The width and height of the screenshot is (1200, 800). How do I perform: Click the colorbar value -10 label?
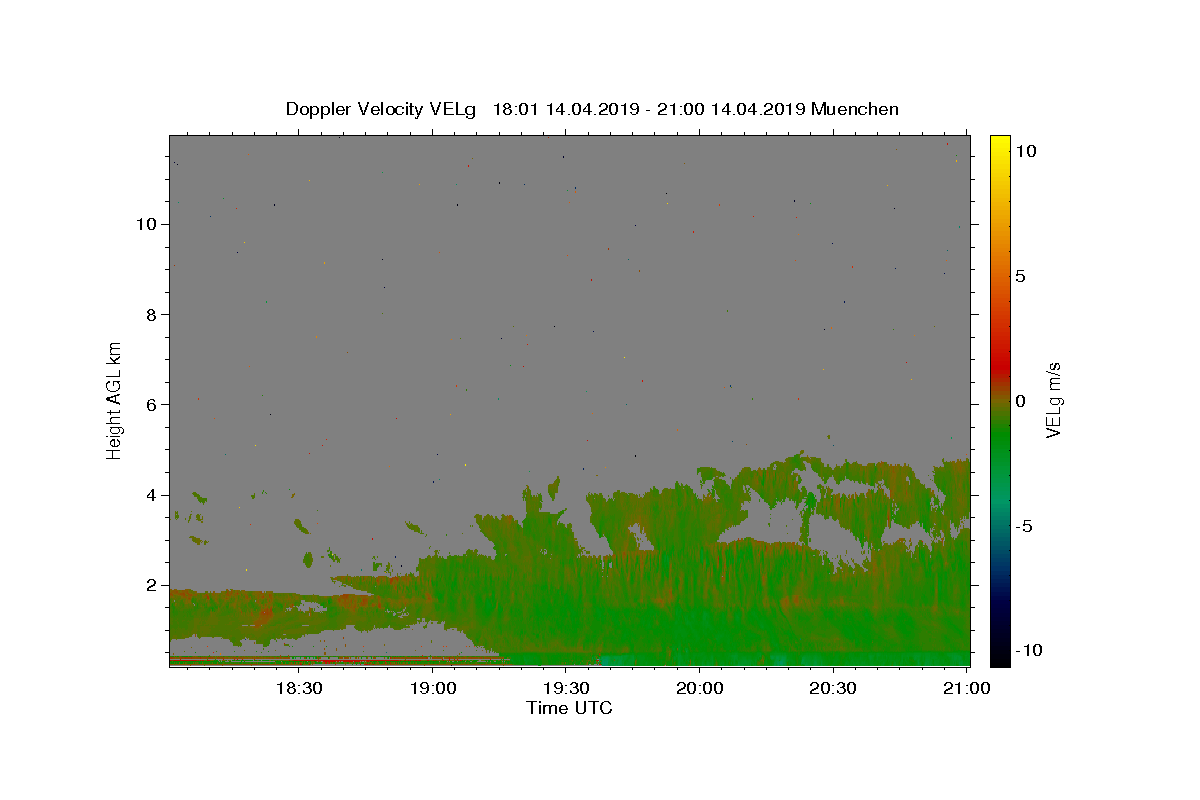point(1030,650)
